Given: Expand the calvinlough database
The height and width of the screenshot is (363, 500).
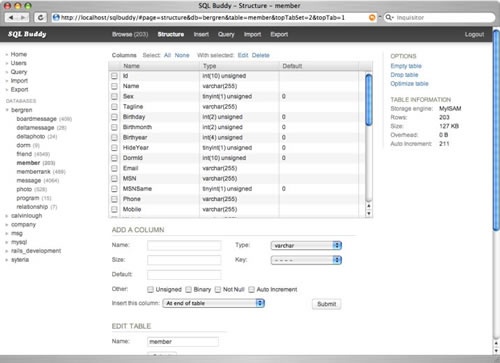Looking at the screenshot, I should point(7,216).
